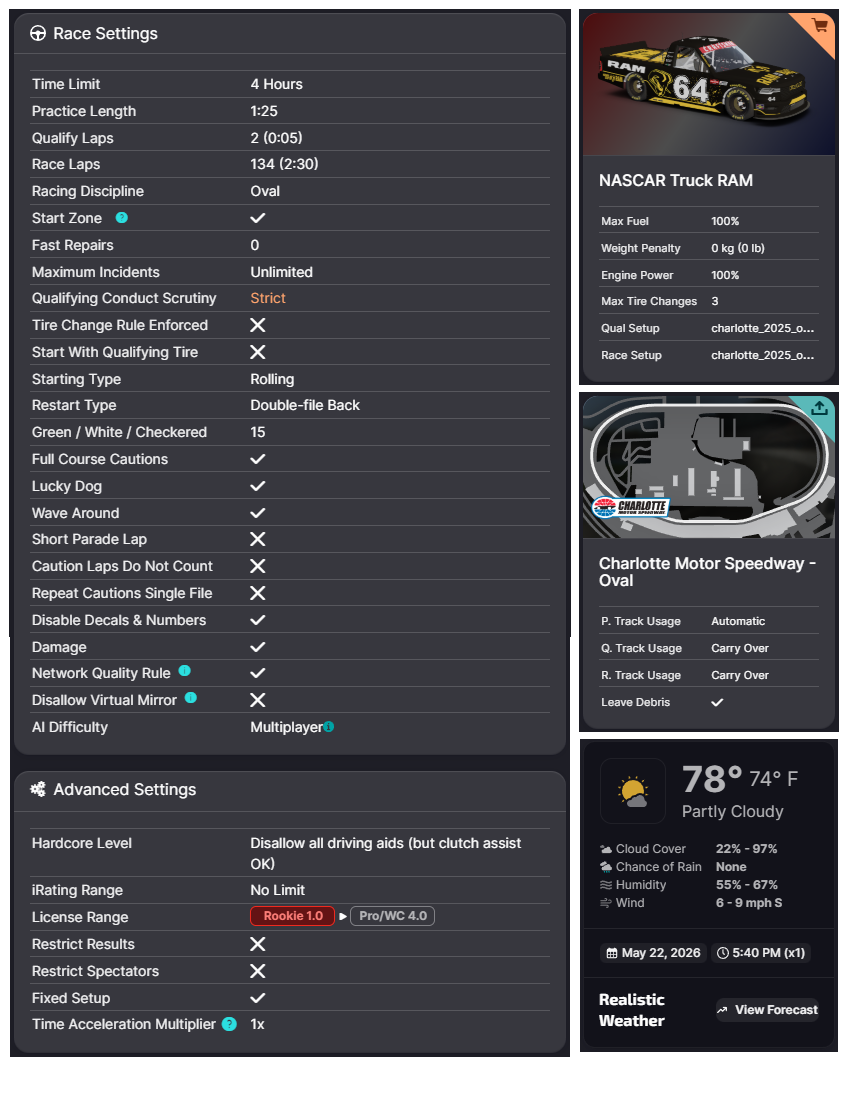This screenshot has height=1100, width=850.
Task: Click the Race Settings steering wheel icon
Action: [x=38, y=33]
